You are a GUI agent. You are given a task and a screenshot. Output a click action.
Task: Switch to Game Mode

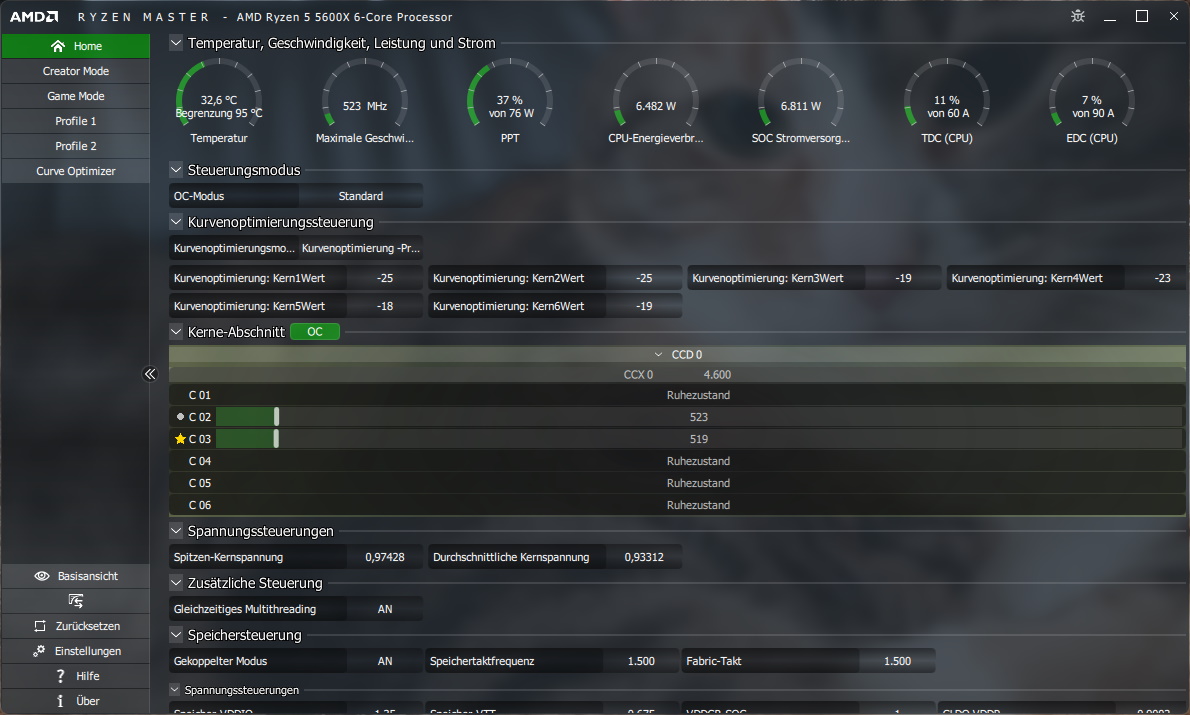(76, 96)
